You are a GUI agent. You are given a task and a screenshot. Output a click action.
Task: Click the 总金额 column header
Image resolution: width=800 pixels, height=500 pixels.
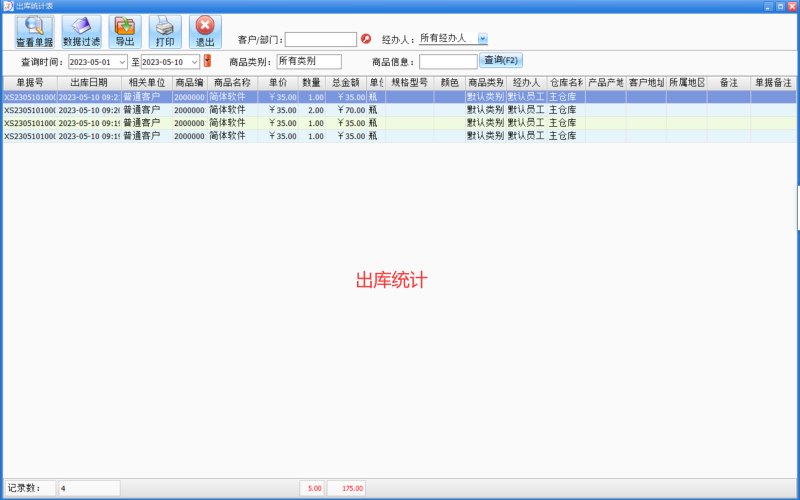tap(346, 83)
